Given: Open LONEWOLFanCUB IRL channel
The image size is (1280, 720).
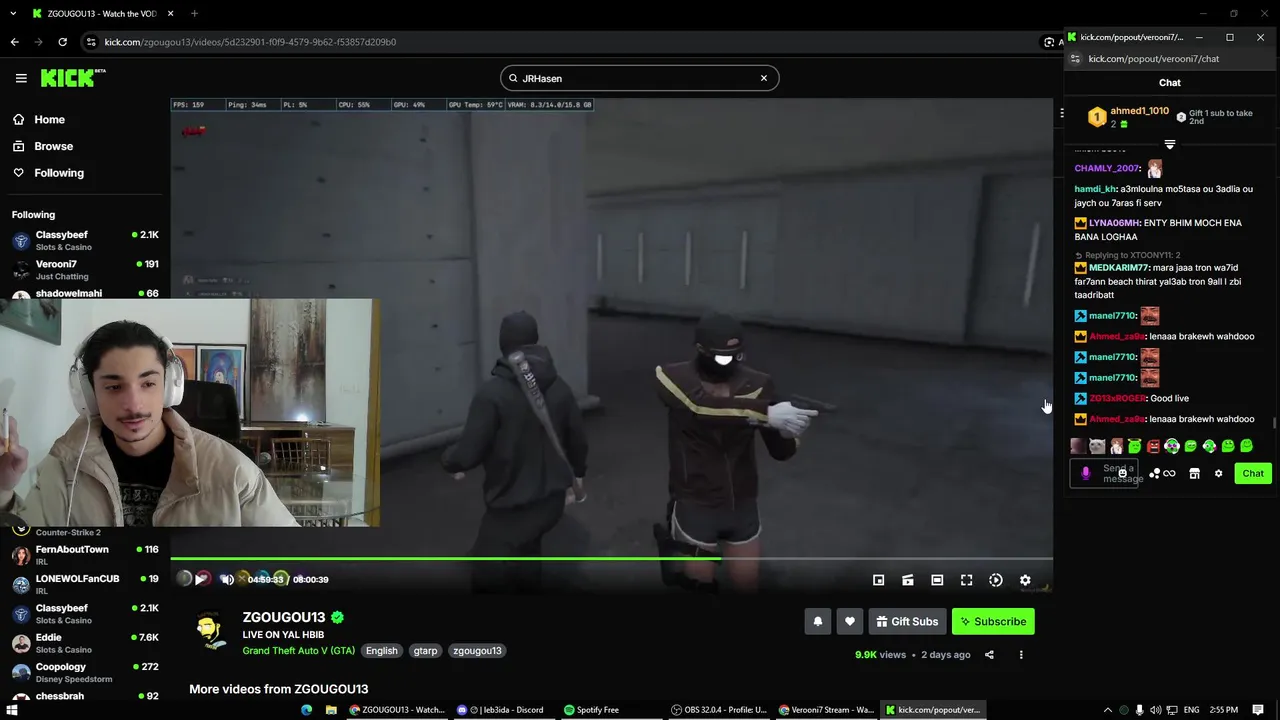Looking at the screenshot, I should (x=85, y=584).
